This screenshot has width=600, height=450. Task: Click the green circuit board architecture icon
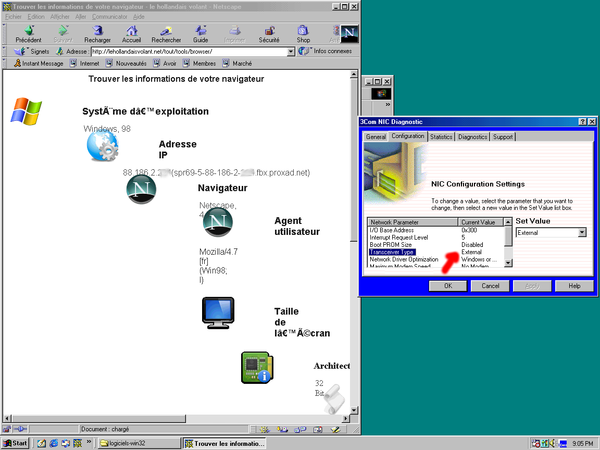point(257,368)
